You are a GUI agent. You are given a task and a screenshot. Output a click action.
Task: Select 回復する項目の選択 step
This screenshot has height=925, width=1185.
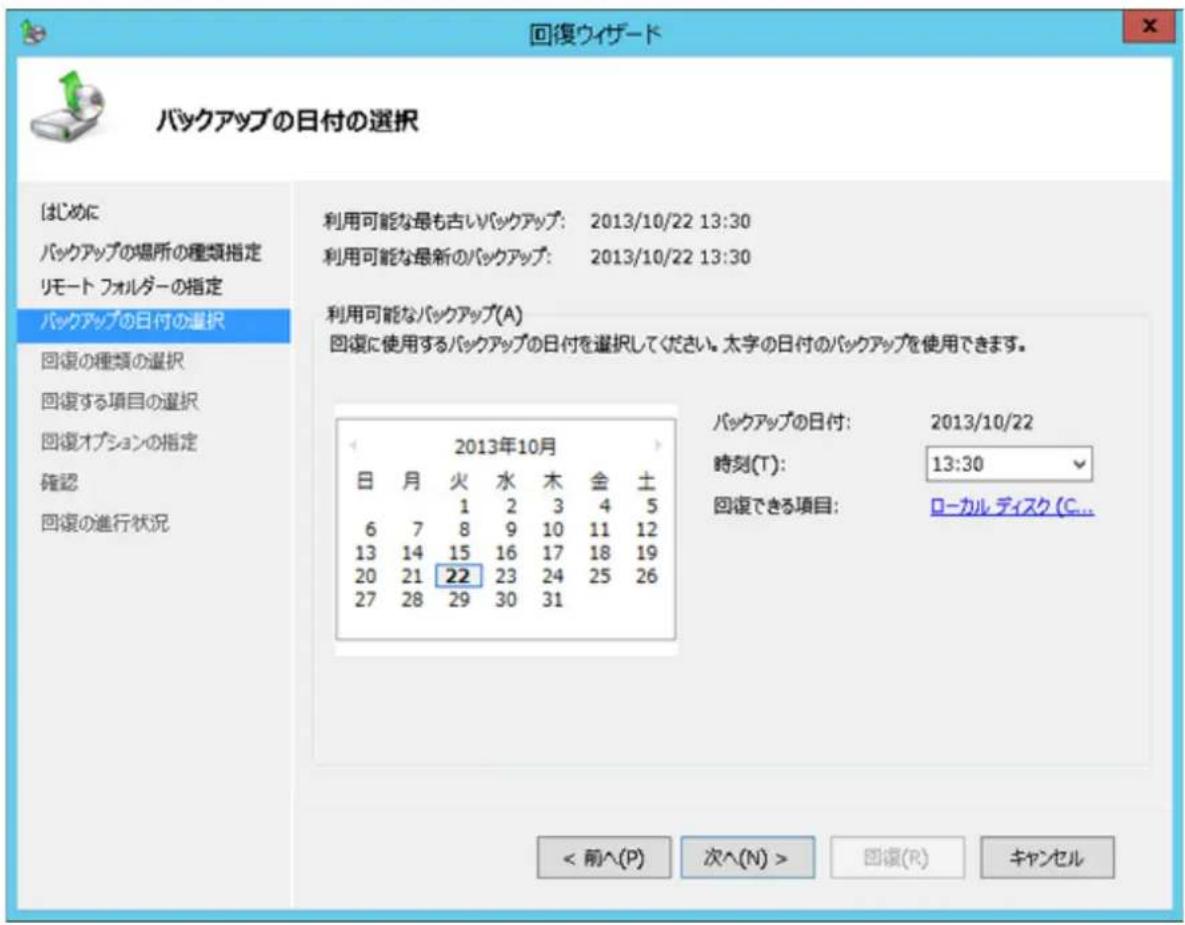coord(119,401)
